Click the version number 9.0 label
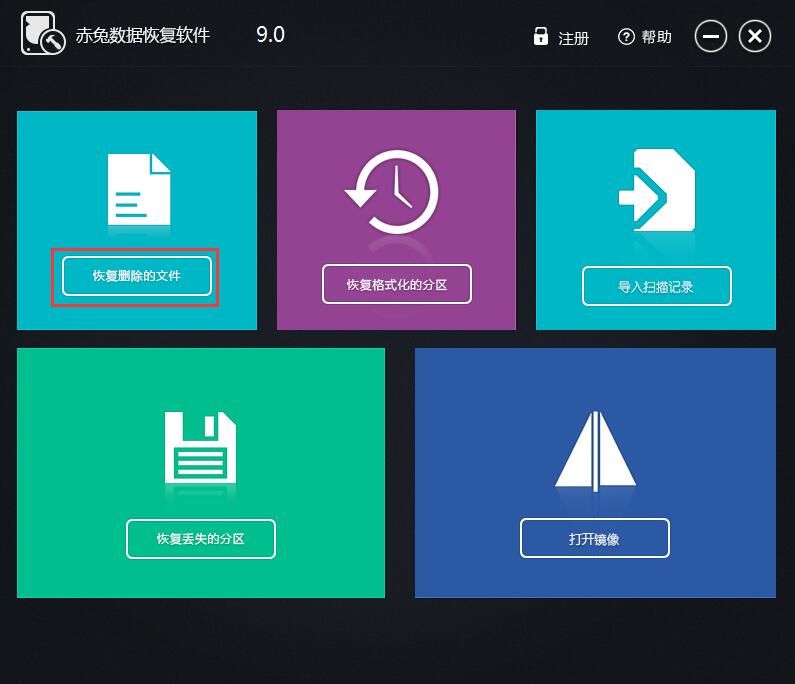This screenshot has height=684, width=795. [x=270, y=35]
